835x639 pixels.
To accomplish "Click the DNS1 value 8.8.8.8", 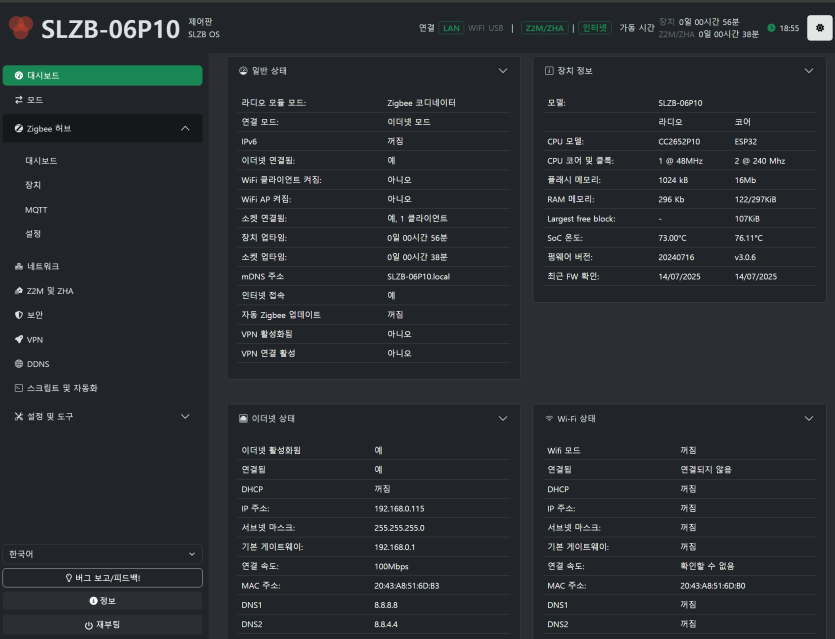I will point(386,605).
